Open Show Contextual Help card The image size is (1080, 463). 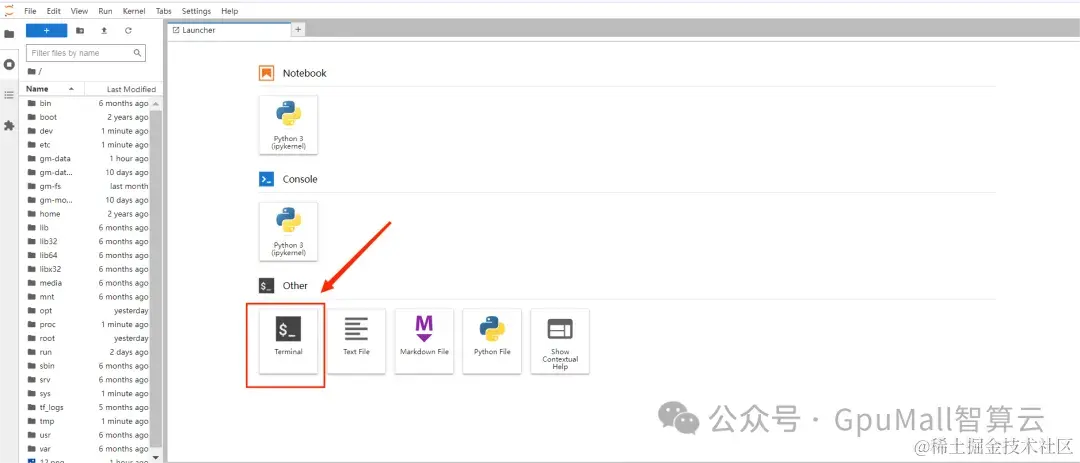560,341
